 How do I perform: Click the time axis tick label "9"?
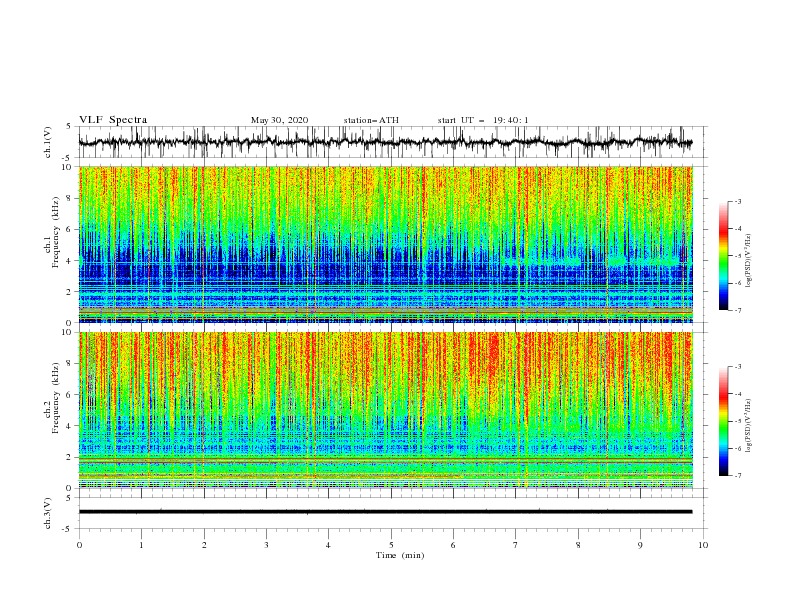(x=640, y=545)
